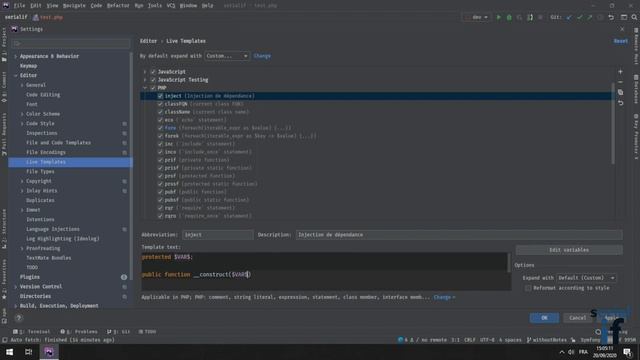Start debugging with the green bug icon
640x360 pixels.
(x=509, y=18)
